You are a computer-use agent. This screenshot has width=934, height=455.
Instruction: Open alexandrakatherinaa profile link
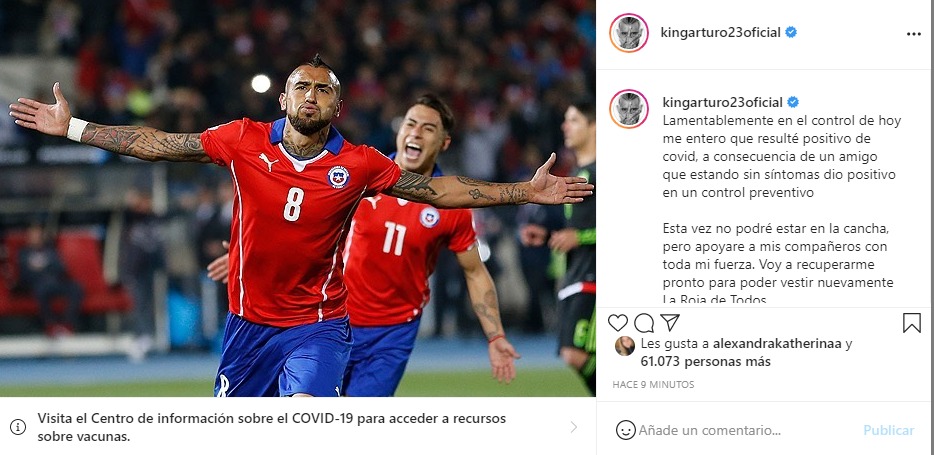point(777,344)
